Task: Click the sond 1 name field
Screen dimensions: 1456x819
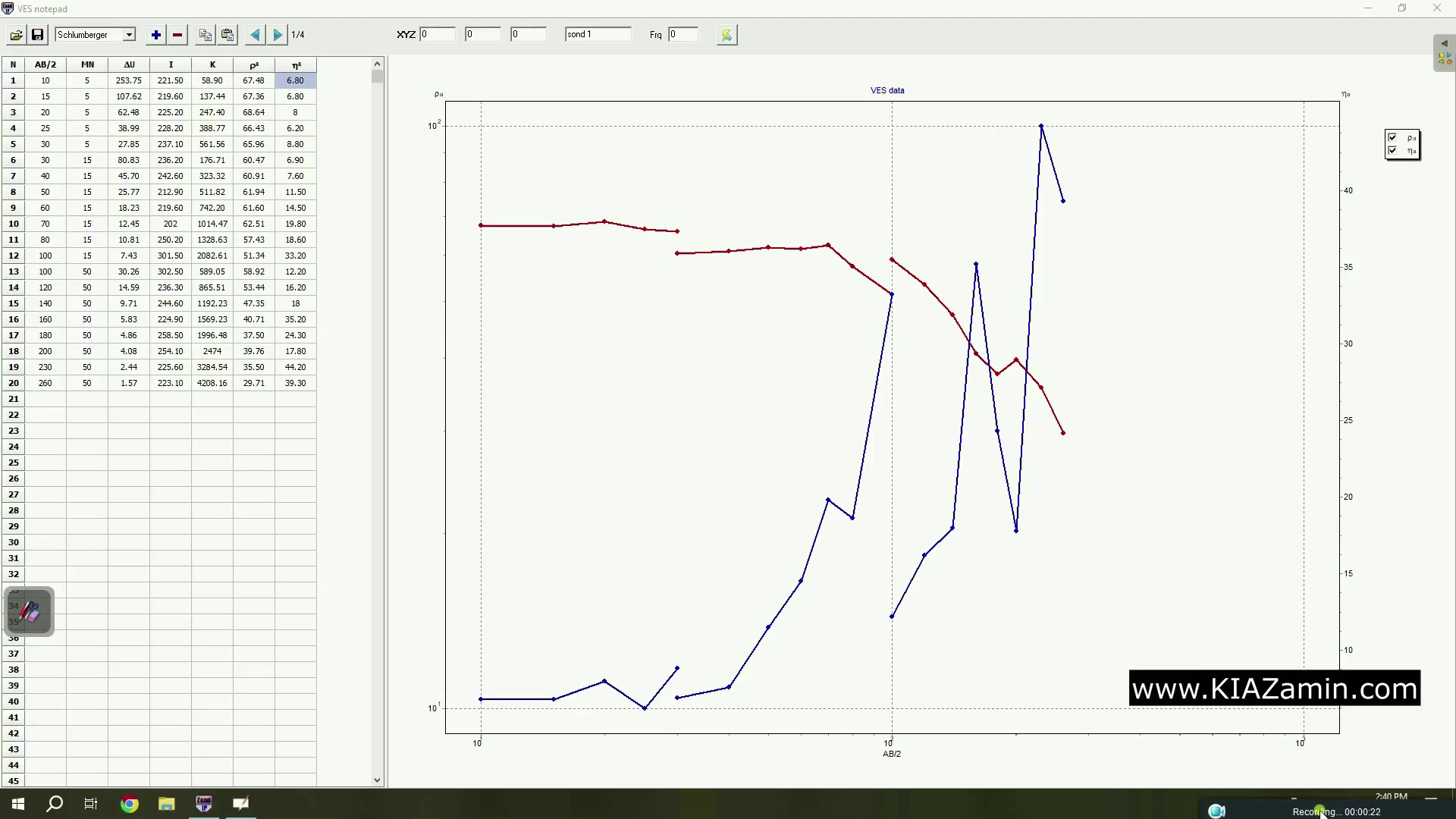Action: [x=598, y=34]
